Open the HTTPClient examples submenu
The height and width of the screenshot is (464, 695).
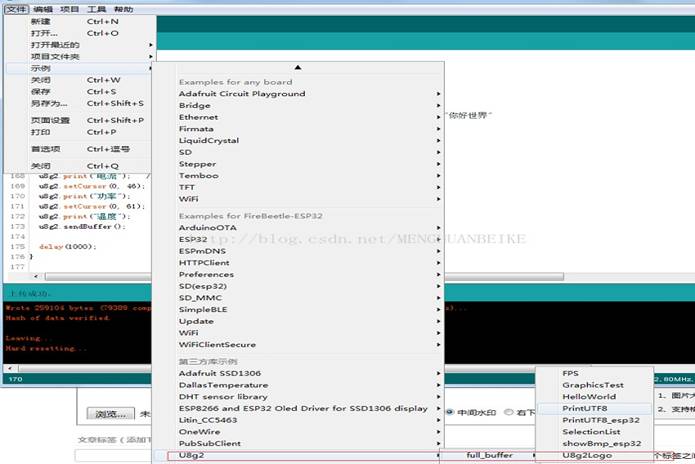pos(298,263)
